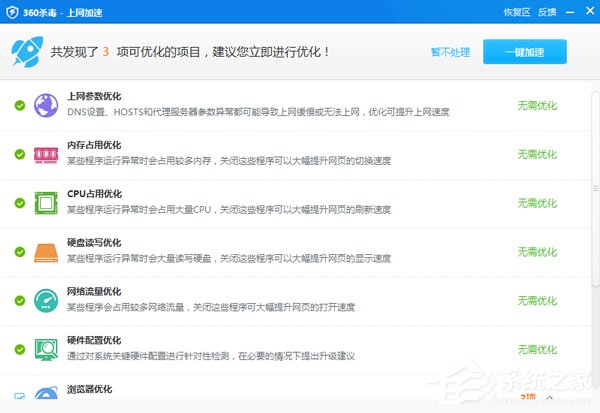Click green check mark beside 上网参数优化
Viewport: 600px width, 413px height.
coord(20,105)
